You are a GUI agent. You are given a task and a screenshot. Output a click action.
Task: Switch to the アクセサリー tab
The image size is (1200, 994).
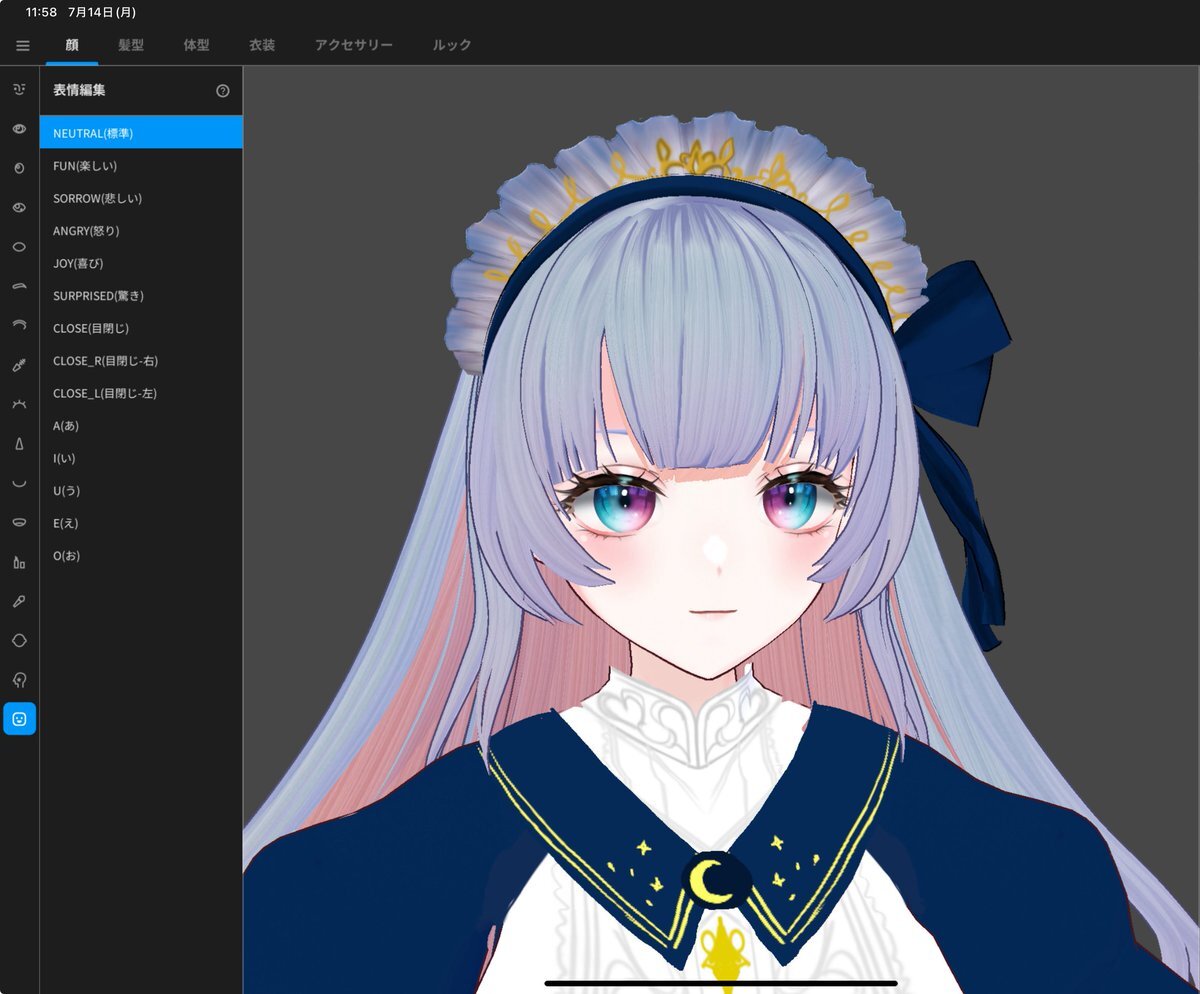354,45
